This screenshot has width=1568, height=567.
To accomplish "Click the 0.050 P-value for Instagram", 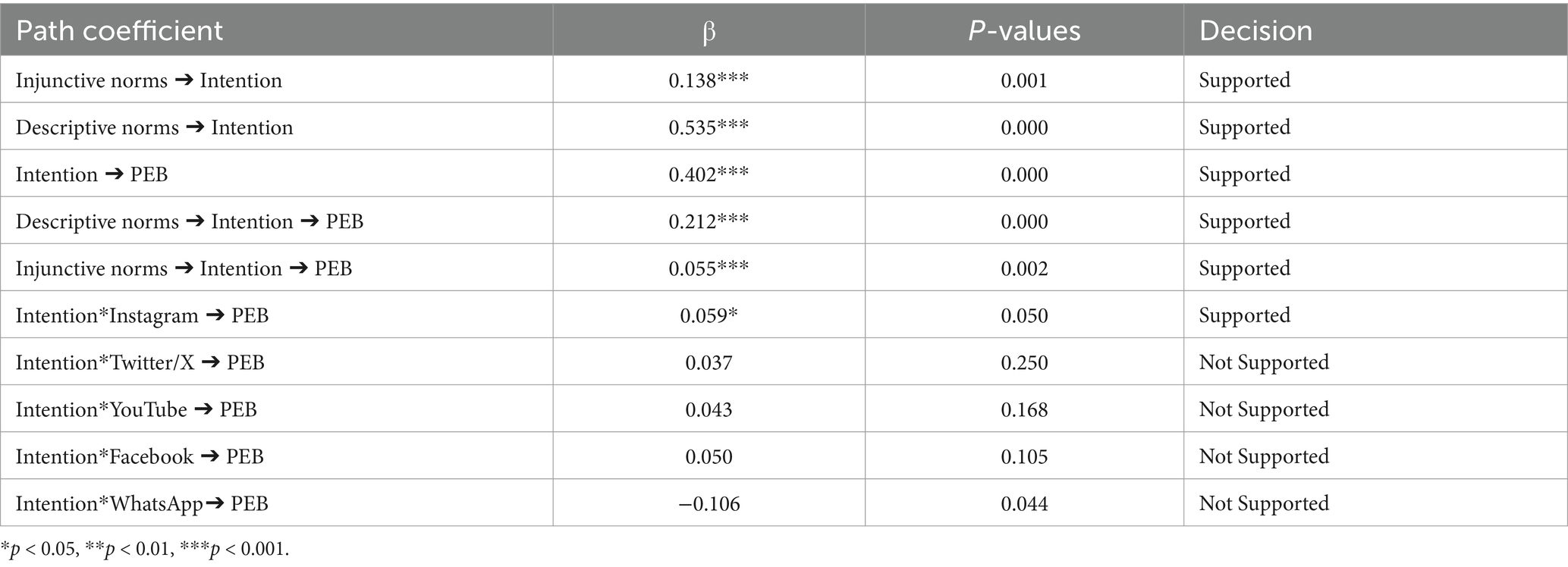I will coord(1024,315).
